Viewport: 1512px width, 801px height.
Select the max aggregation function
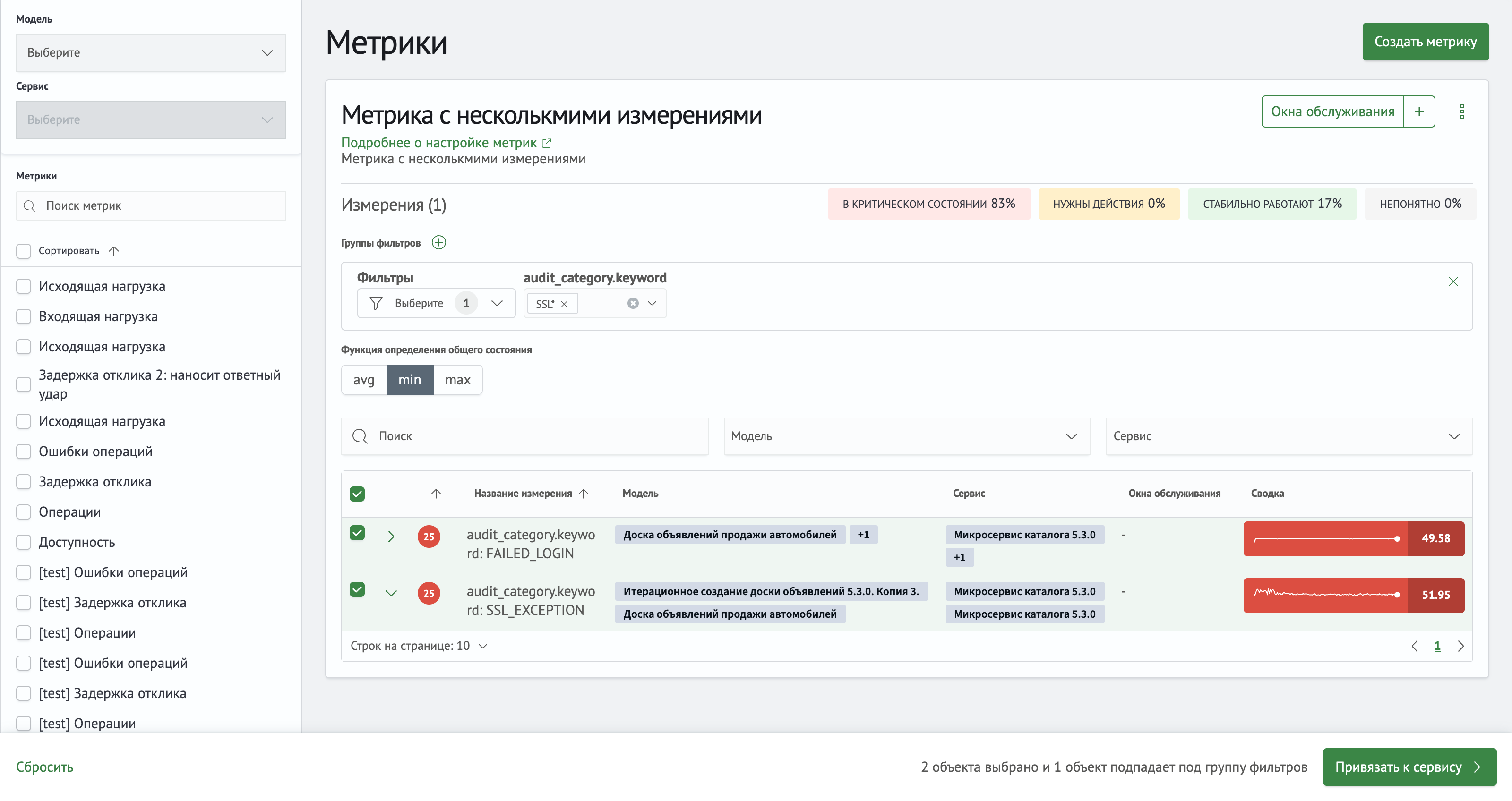point(457,380)
